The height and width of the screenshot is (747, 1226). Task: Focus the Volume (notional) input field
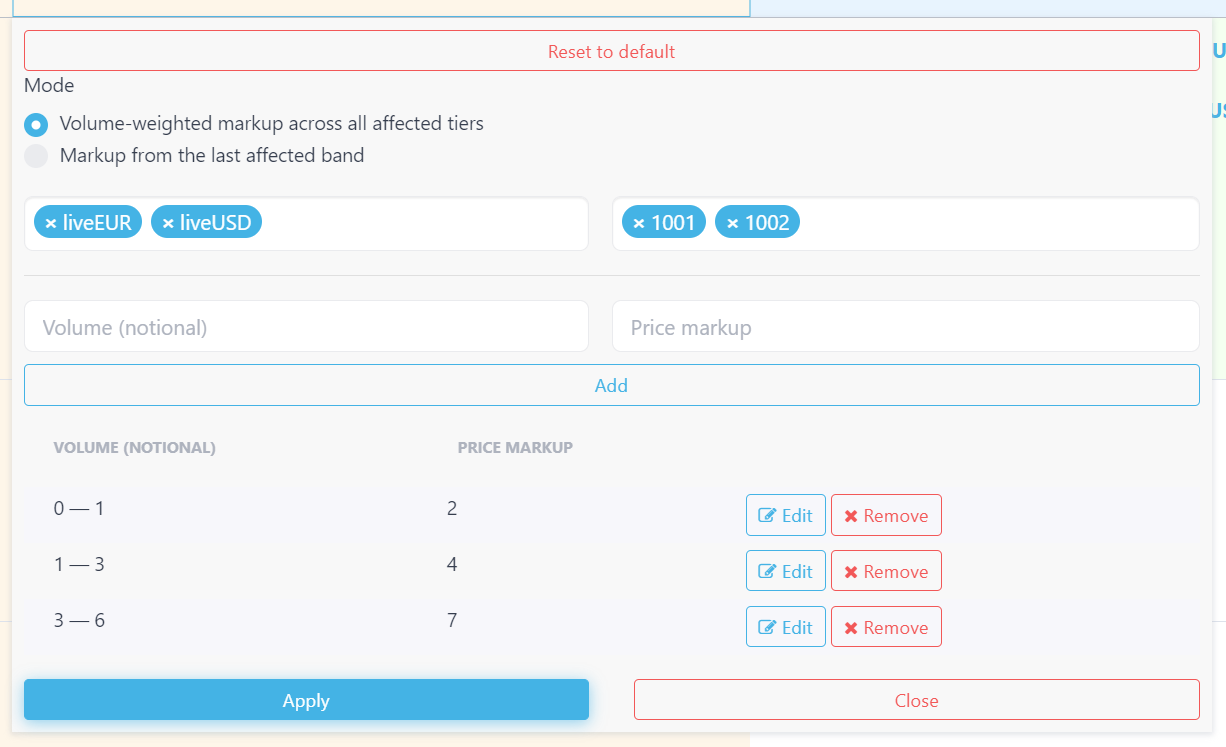click(x=306, y=327)
